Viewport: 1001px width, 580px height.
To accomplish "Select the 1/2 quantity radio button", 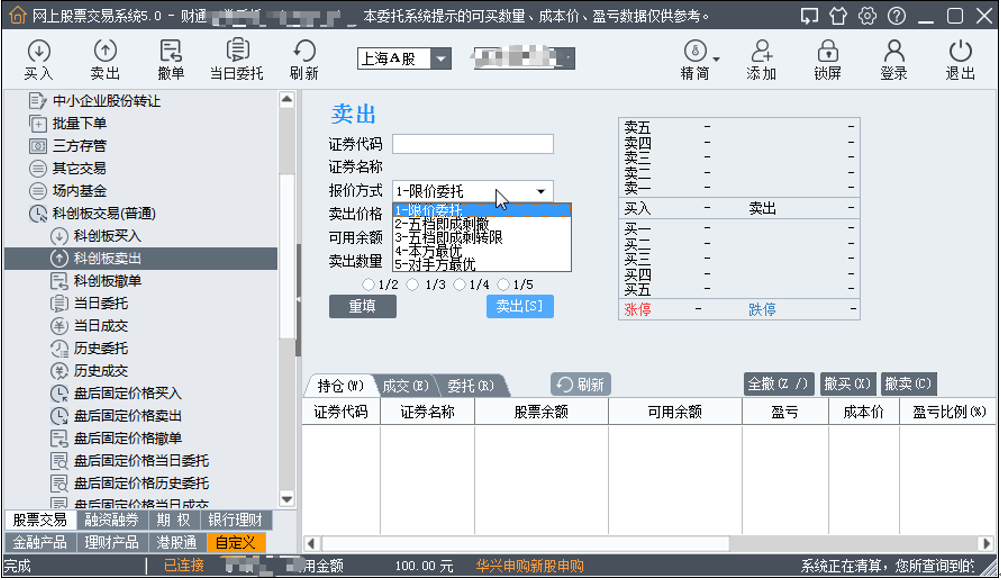I will coord(368,285).
